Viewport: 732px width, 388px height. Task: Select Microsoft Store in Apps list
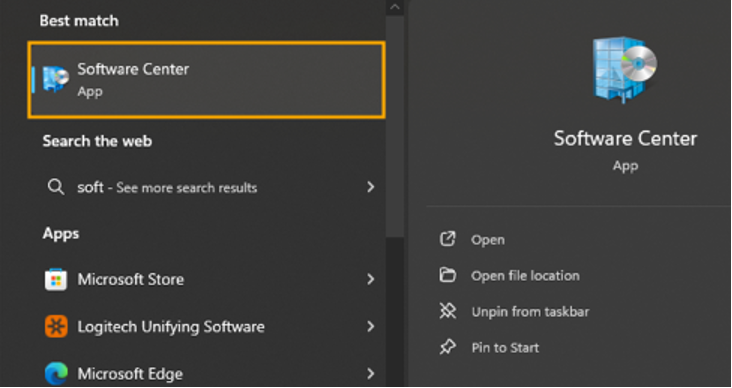coord(131,279)
